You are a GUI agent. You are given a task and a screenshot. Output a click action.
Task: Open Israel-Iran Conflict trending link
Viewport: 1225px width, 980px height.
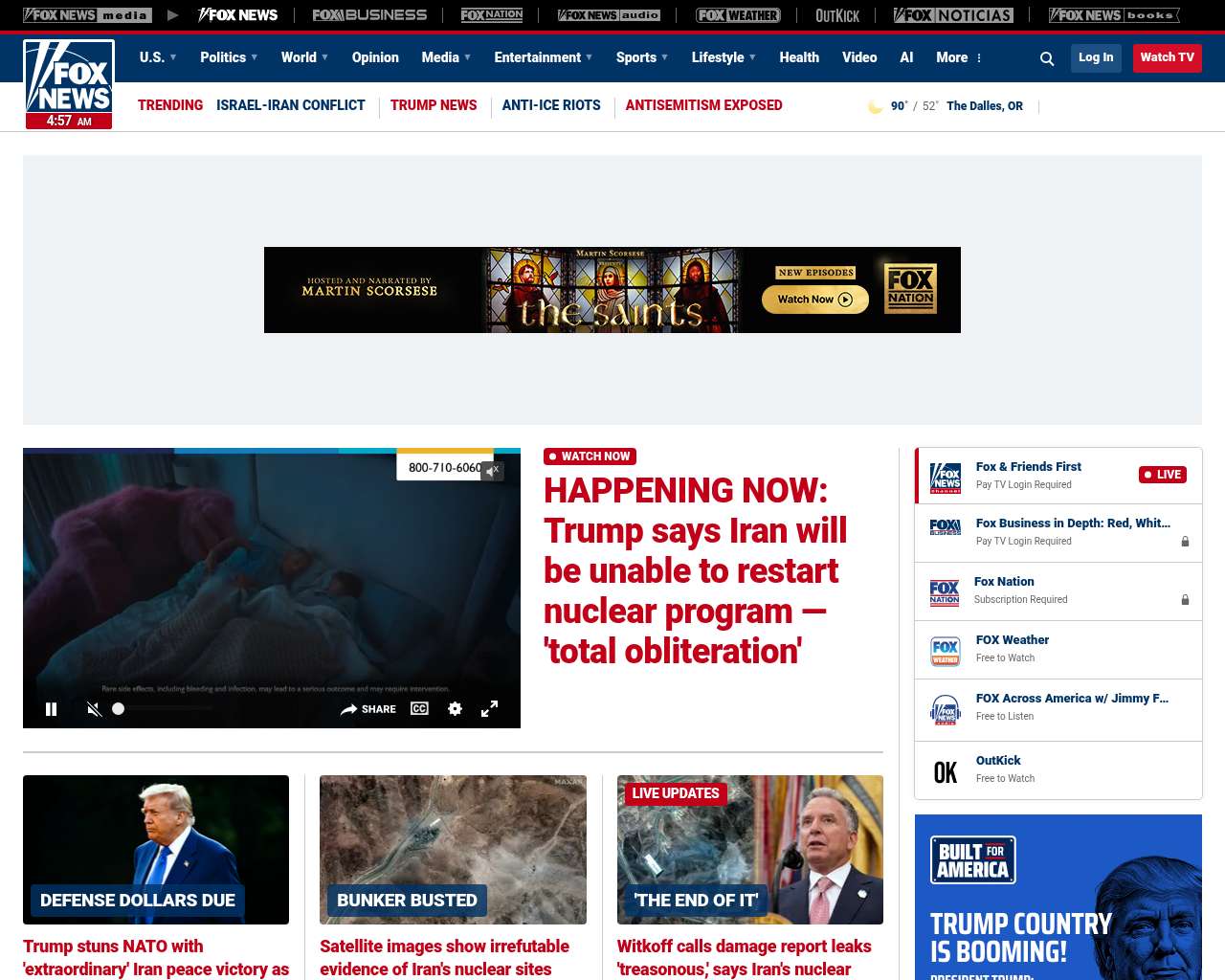pyautogui.click(x=291, y=105)
